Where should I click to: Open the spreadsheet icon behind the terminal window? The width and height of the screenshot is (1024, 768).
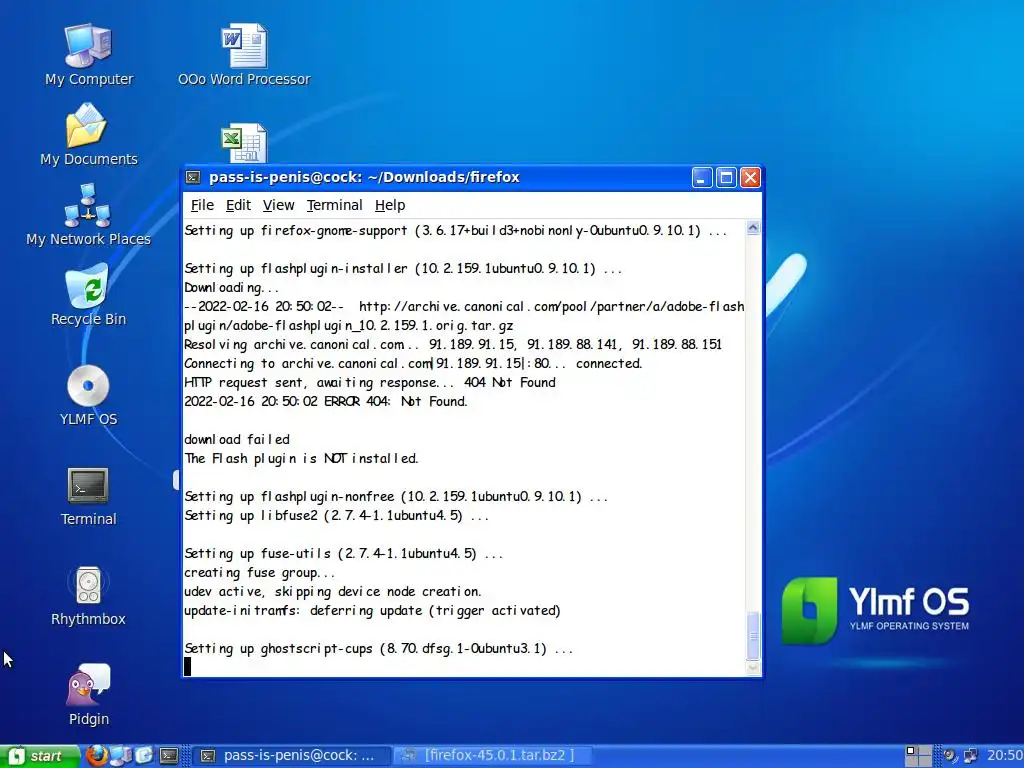244,142
